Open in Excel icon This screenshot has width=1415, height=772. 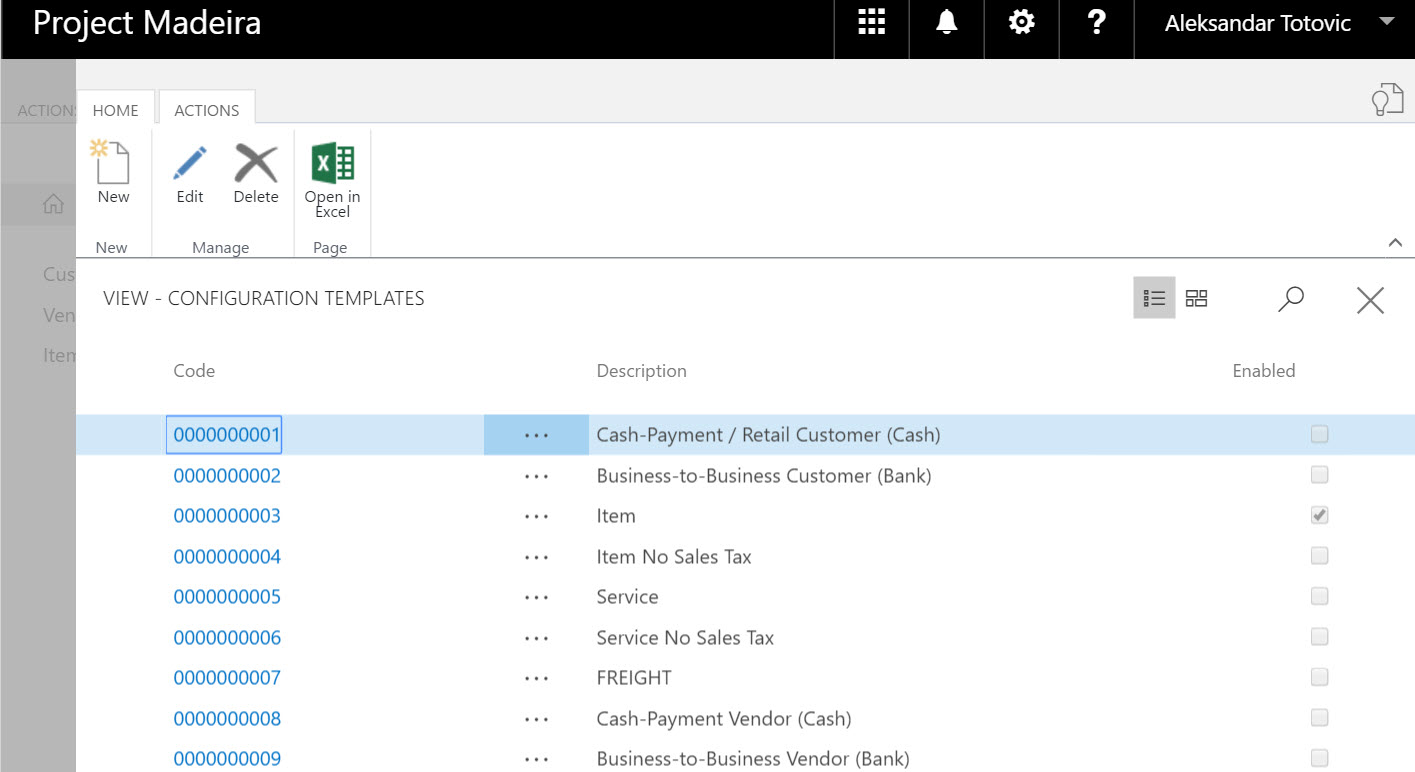point(332,164)
